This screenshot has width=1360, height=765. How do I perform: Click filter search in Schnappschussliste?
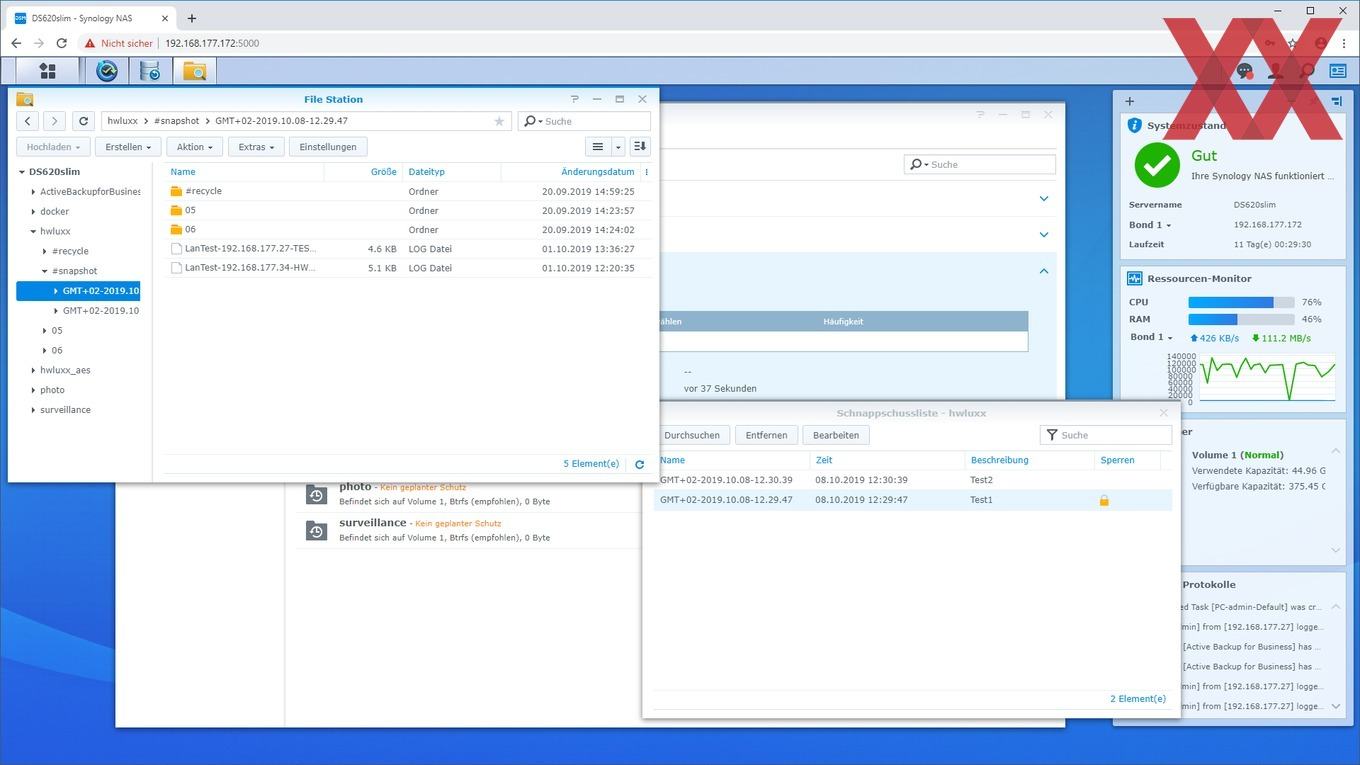coord(1106,435)
